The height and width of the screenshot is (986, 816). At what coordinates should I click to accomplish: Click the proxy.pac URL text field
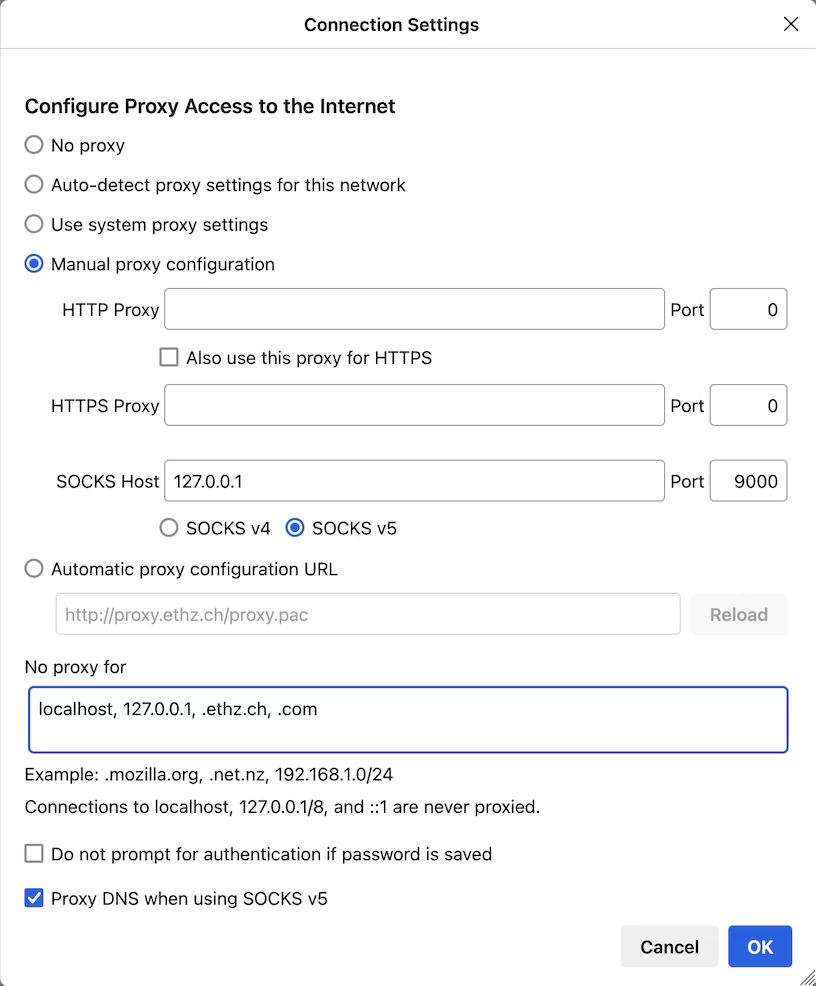tap(367, 615)
